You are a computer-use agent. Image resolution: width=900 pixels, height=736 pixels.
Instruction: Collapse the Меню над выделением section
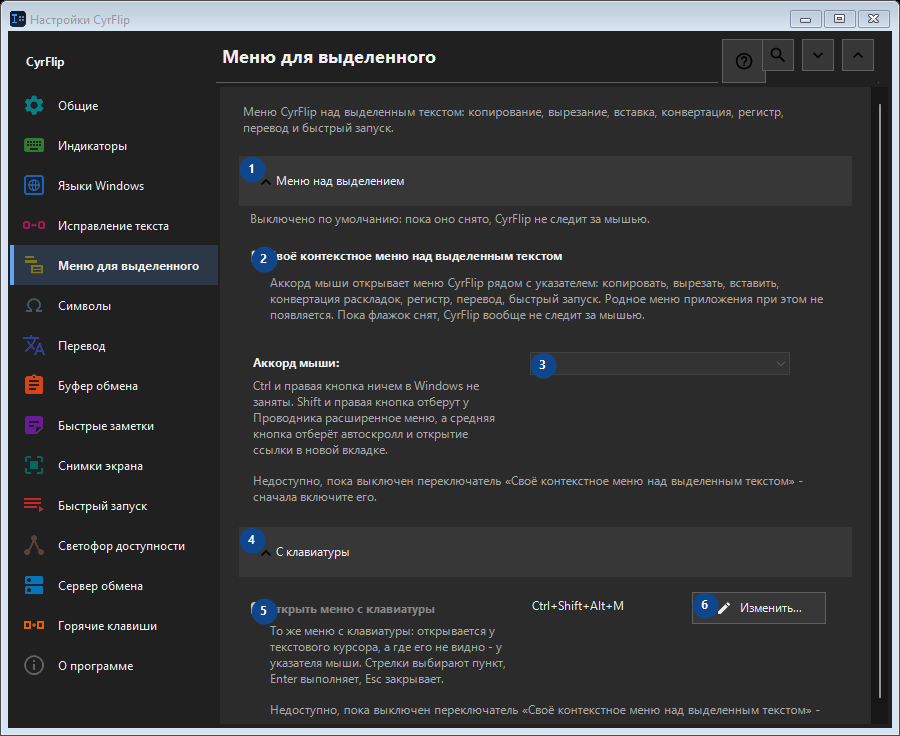(x=545, y=181)
